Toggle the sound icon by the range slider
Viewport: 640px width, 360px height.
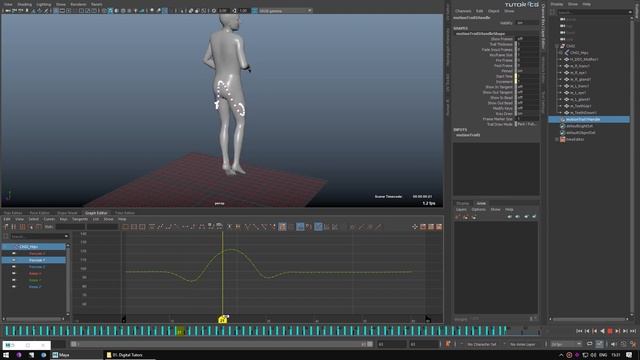click(x=613, y=344)
